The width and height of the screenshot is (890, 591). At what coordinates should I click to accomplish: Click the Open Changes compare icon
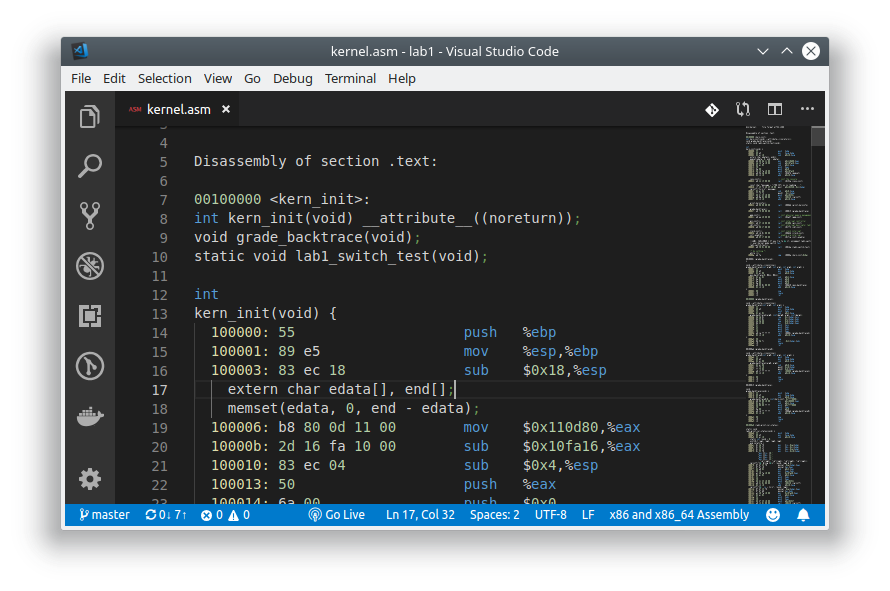(743, 109)
